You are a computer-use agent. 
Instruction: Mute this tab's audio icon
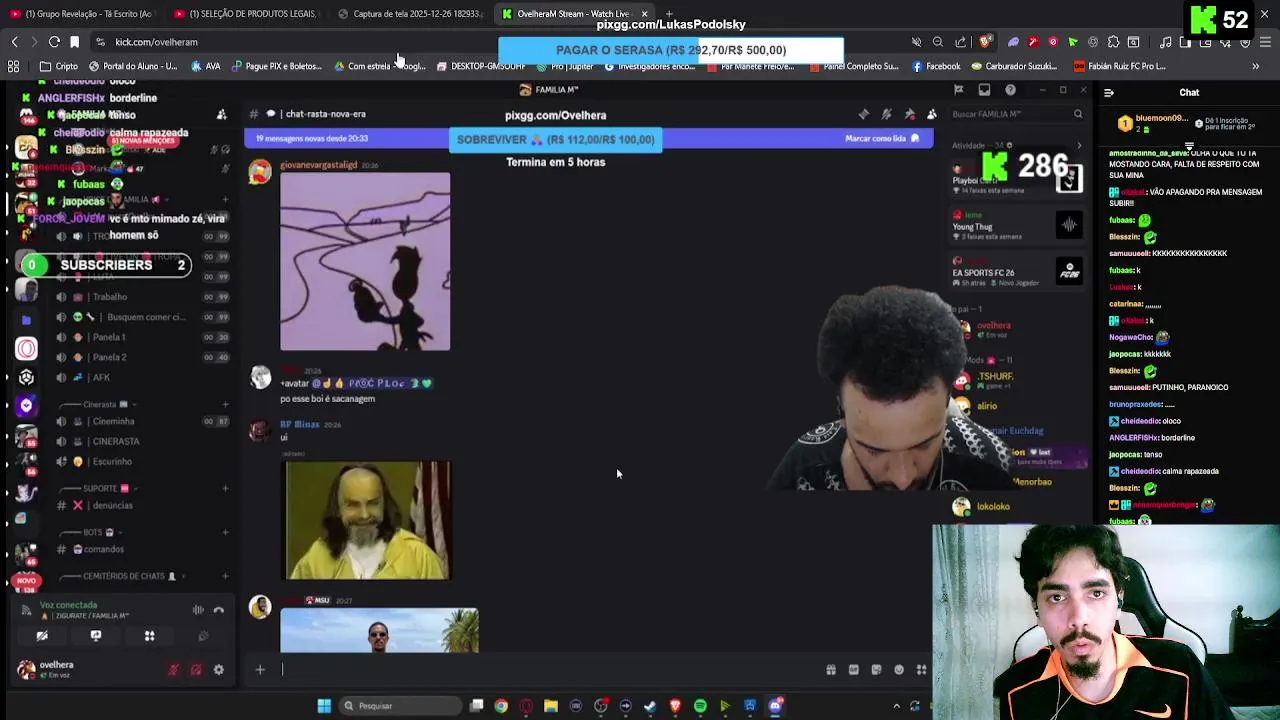click(x=916, y=42)
